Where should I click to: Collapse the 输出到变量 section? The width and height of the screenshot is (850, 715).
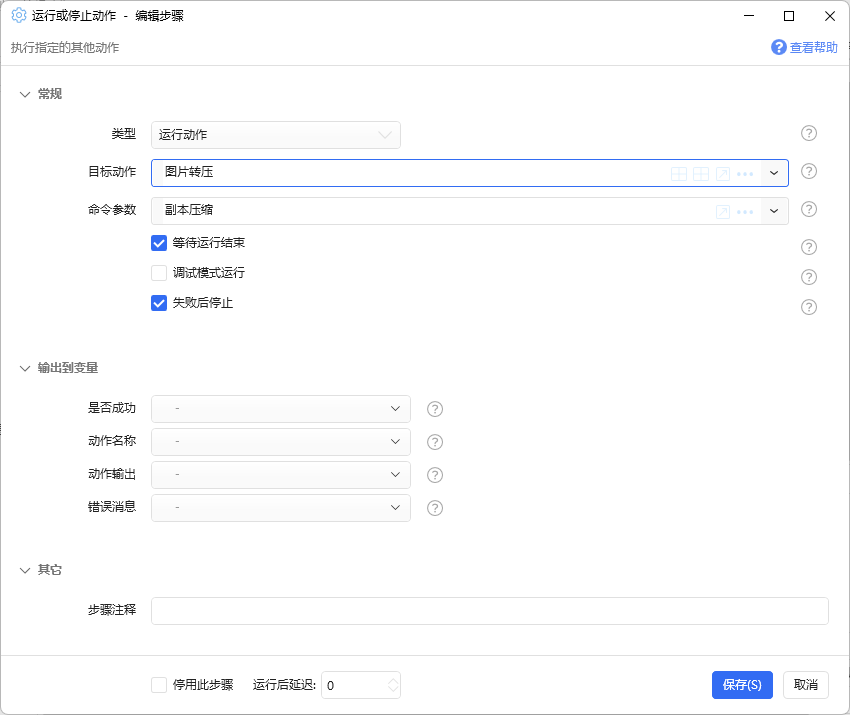pos(25,368)
